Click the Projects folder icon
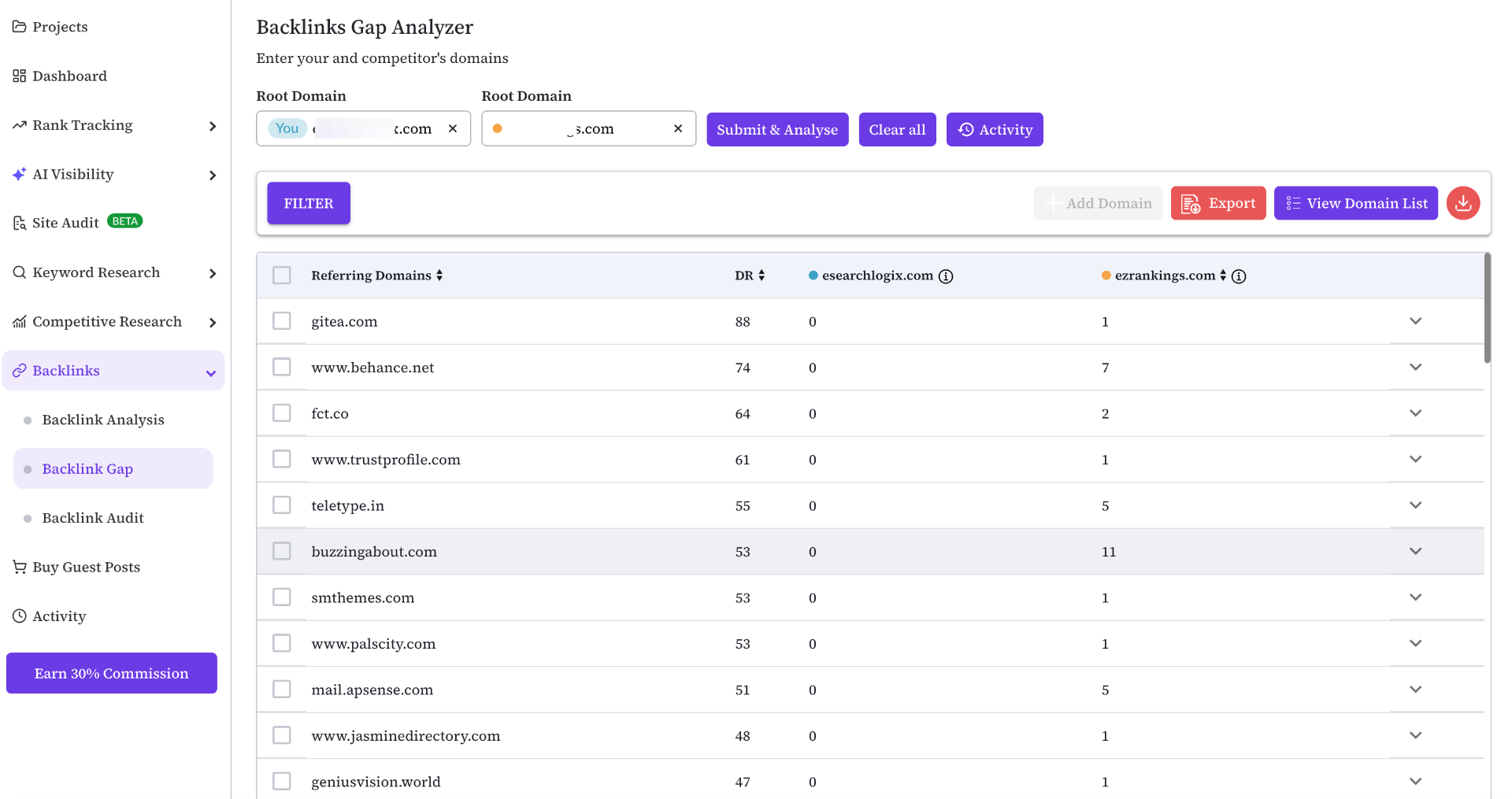 point(20,27)
